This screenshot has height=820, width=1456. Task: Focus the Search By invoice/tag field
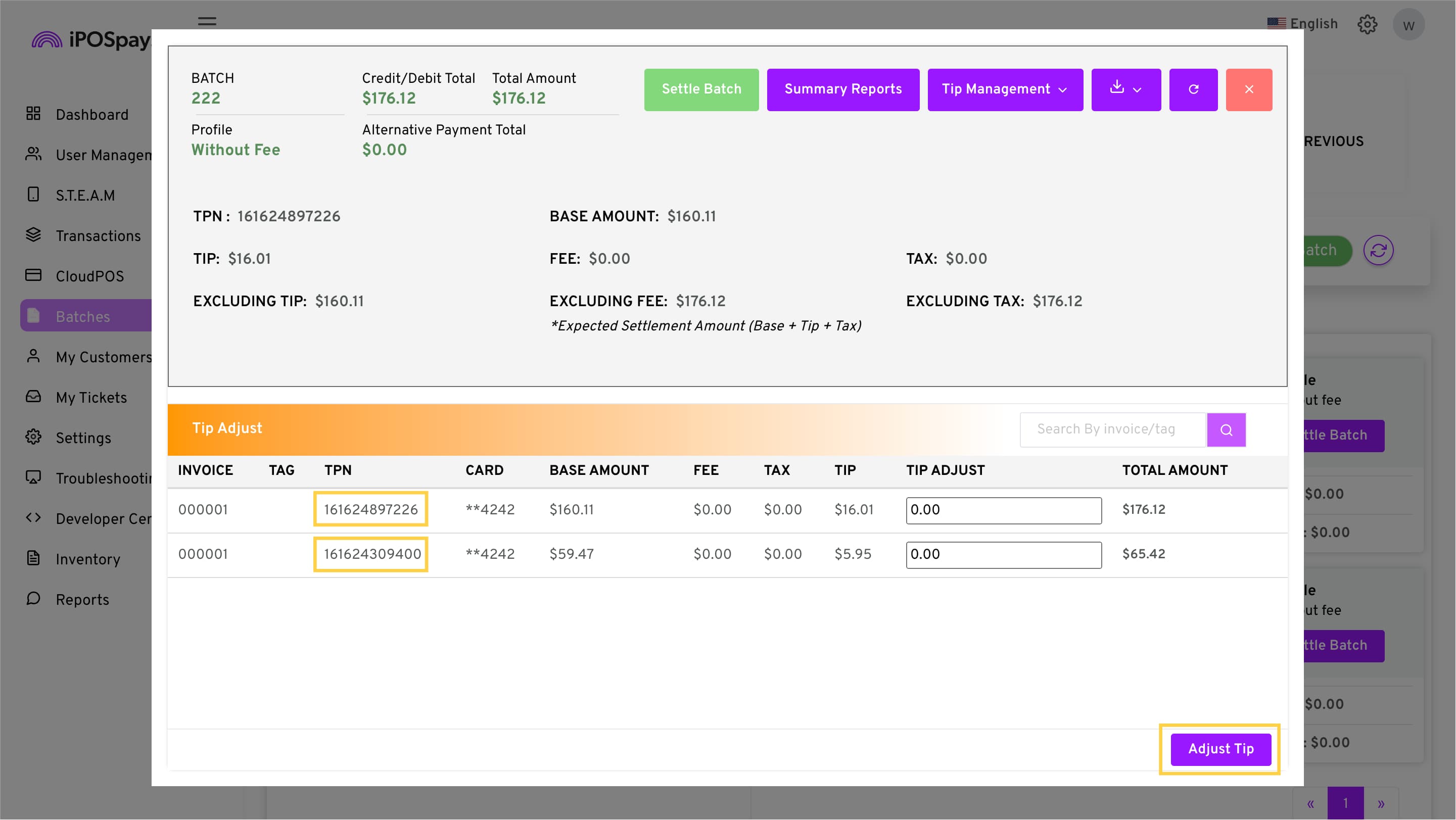click(1113, 430)
